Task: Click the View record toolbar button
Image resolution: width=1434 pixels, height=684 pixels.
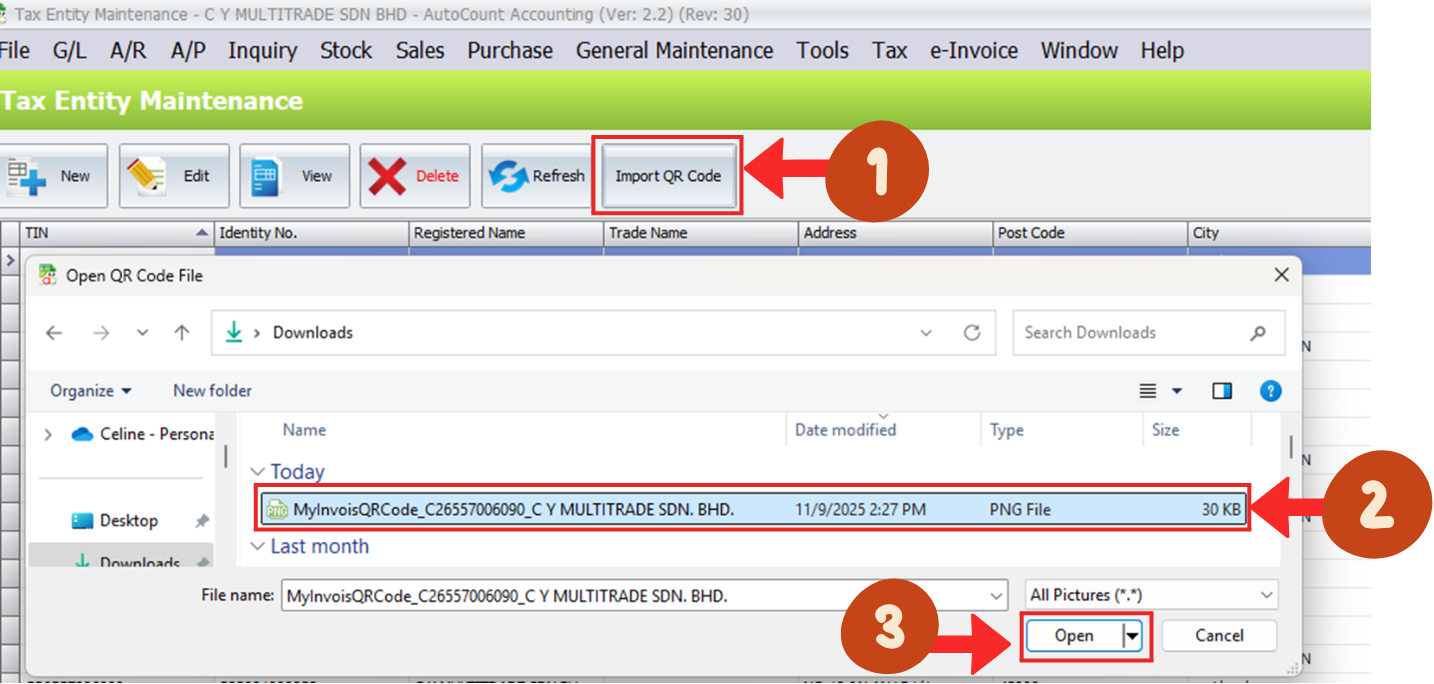Action: [294, 176]
